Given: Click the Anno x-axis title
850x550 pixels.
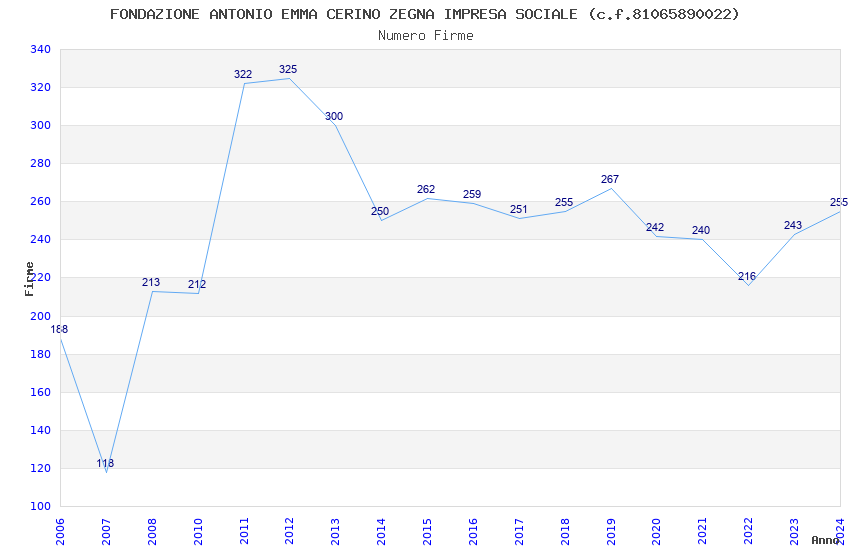Looking at the screenshot, I should tap(825, 540).
